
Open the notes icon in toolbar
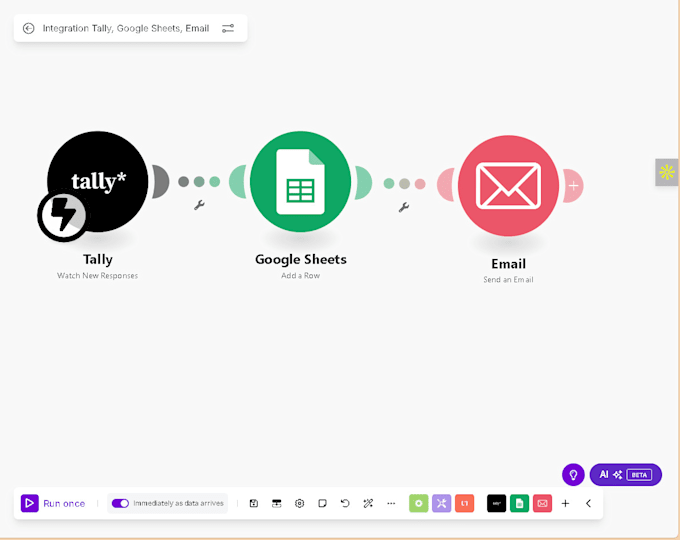pyautogui.click(x=322, y=503)
